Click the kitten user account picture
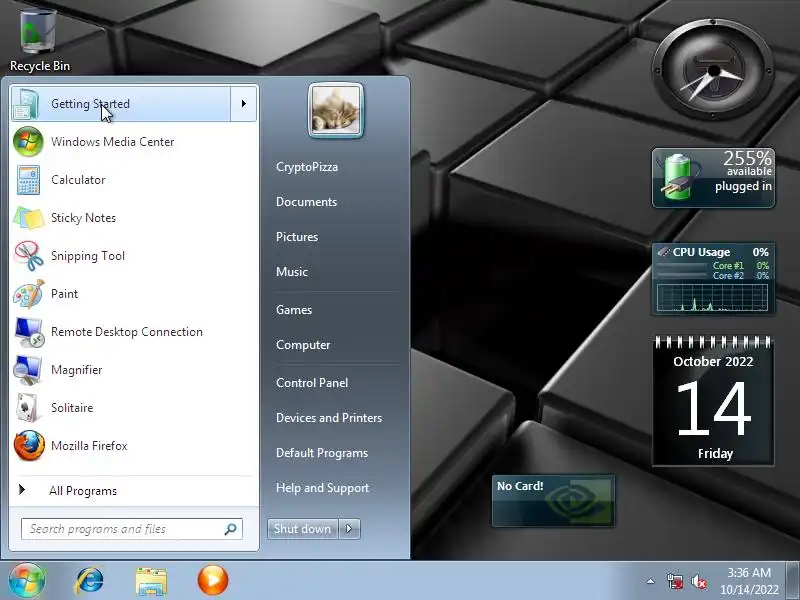The height and width of the screenshot is (600, 800). pyautogui.click(x=336, y=111)
